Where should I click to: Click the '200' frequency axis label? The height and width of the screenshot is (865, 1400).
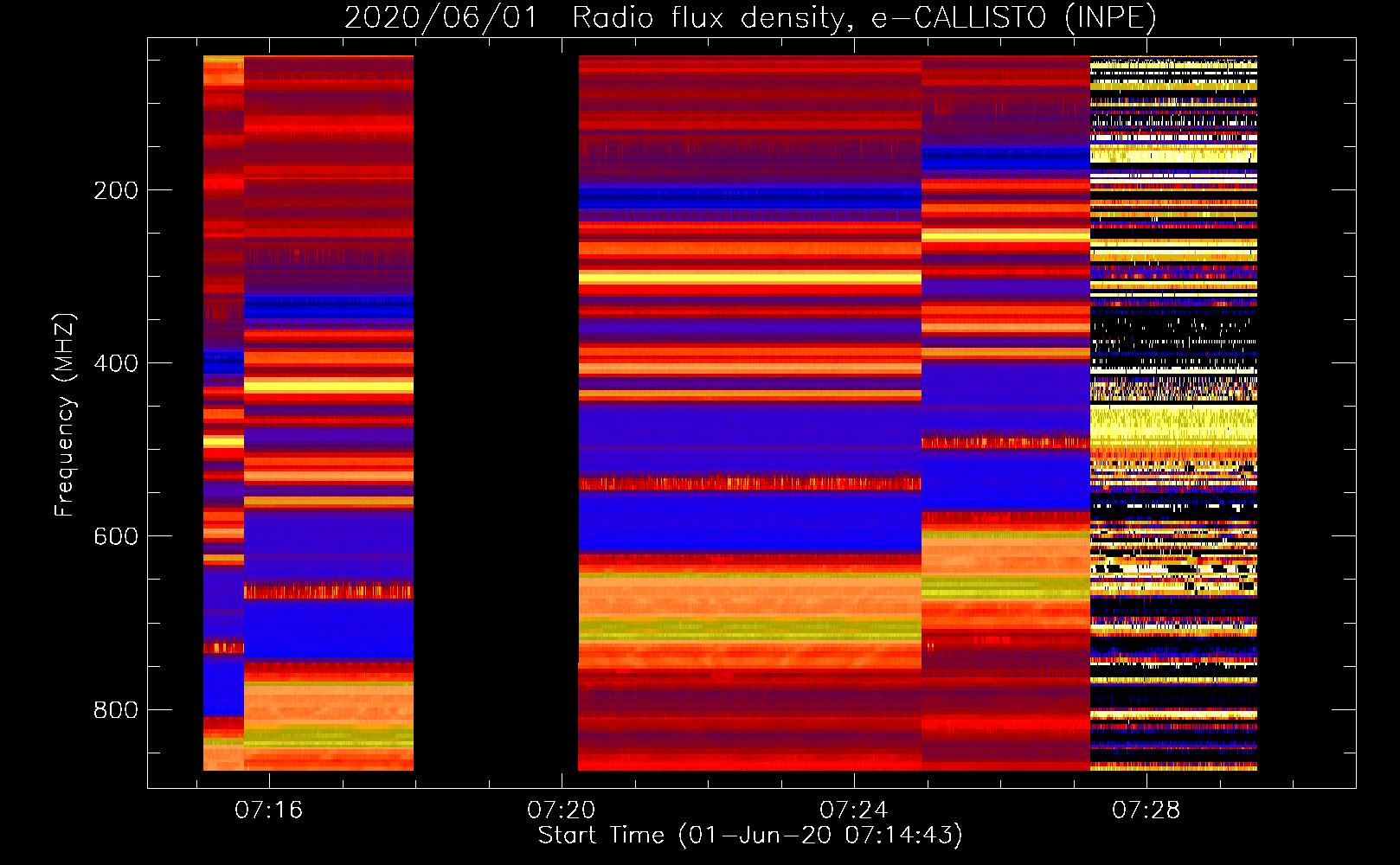tap(116, 189)
